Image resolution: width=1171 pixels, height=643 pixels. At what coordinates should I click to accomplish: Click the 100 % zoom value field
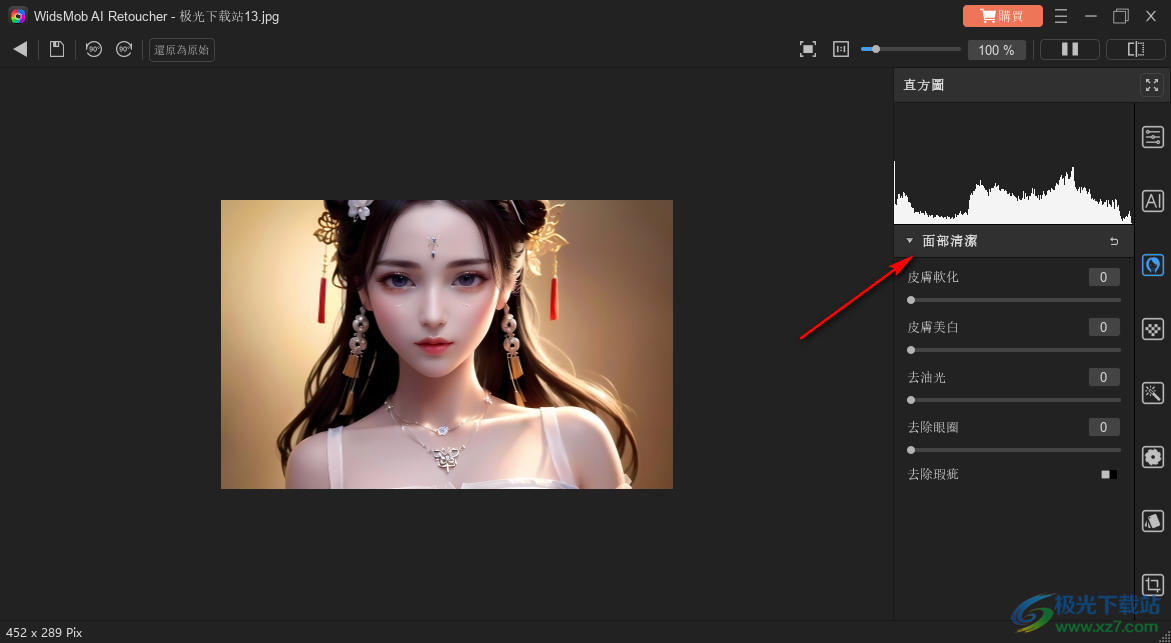(x=996, y=50)
